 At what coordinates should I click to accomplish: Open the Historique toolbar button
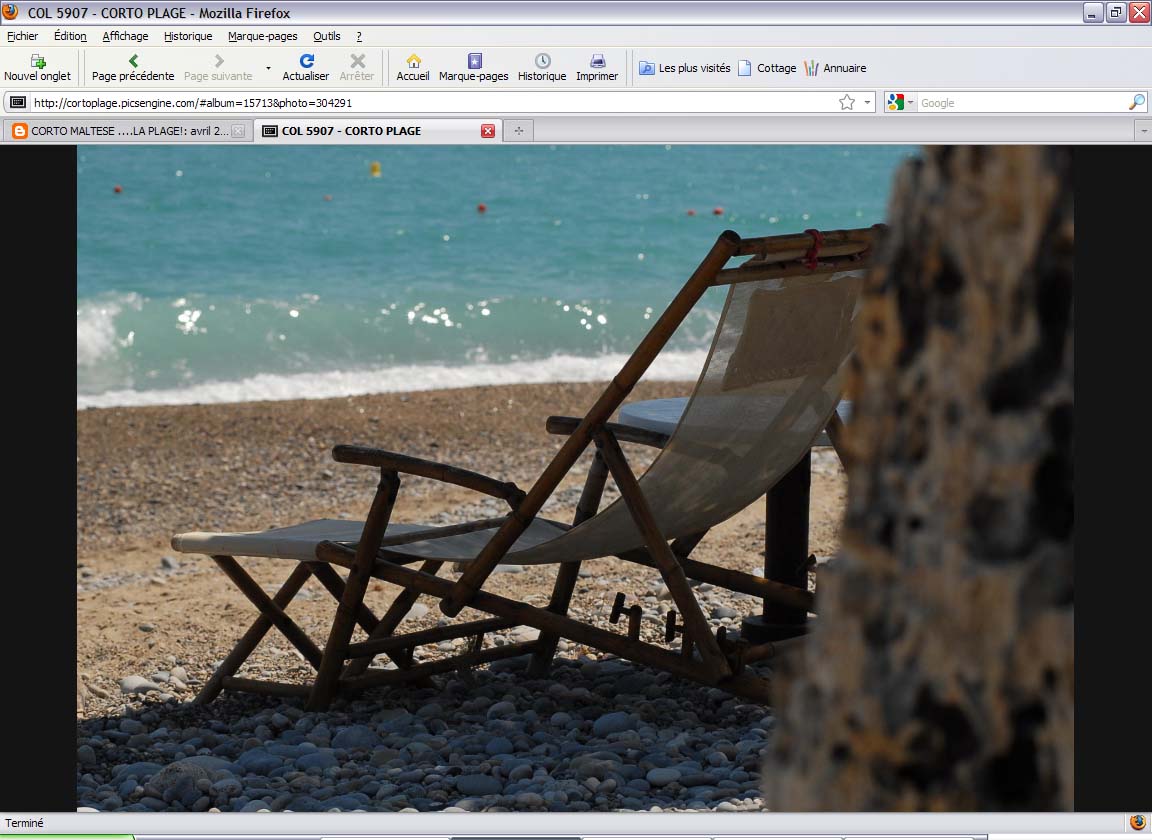[x=542, y=68]
